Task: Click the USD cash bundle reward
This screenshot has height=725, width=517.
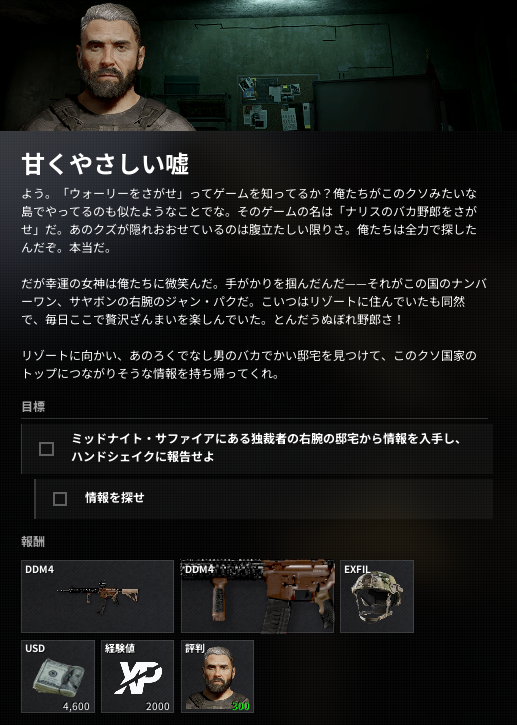Action: click(x=58, y=676)
